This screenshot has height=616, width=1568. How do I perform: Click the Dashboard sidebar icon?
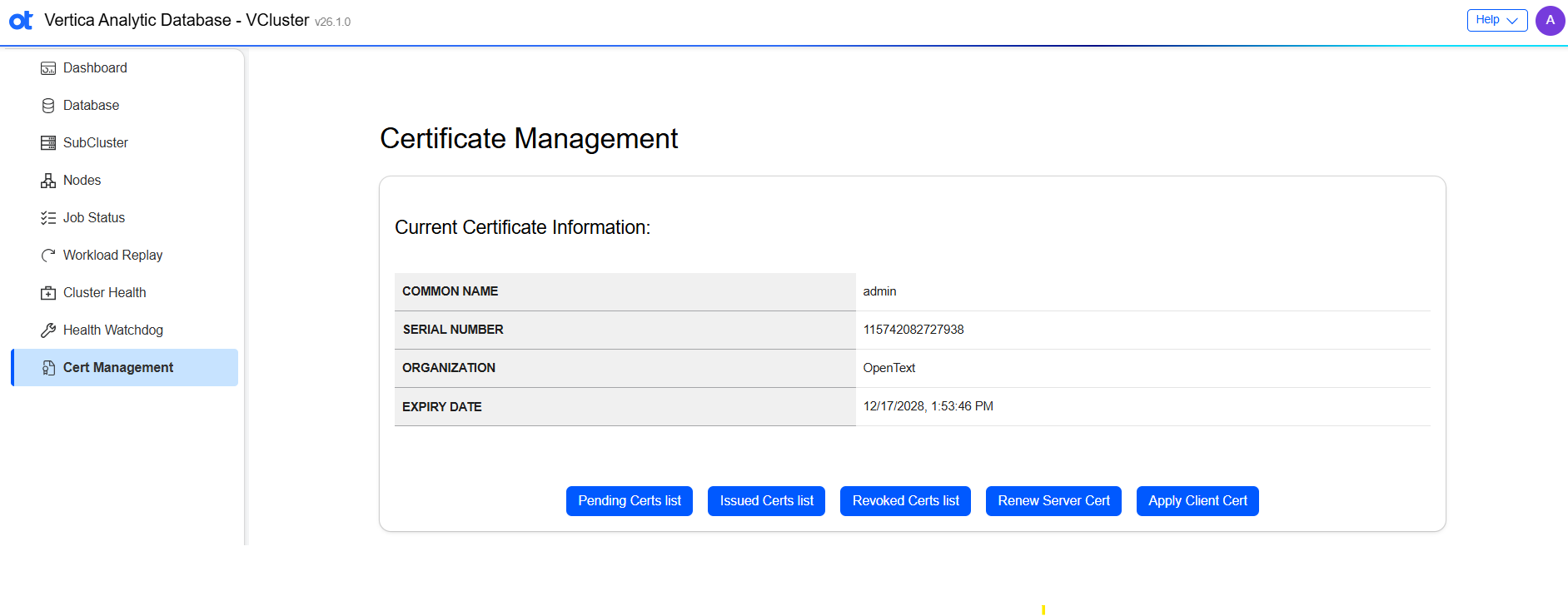click(48, 68)
